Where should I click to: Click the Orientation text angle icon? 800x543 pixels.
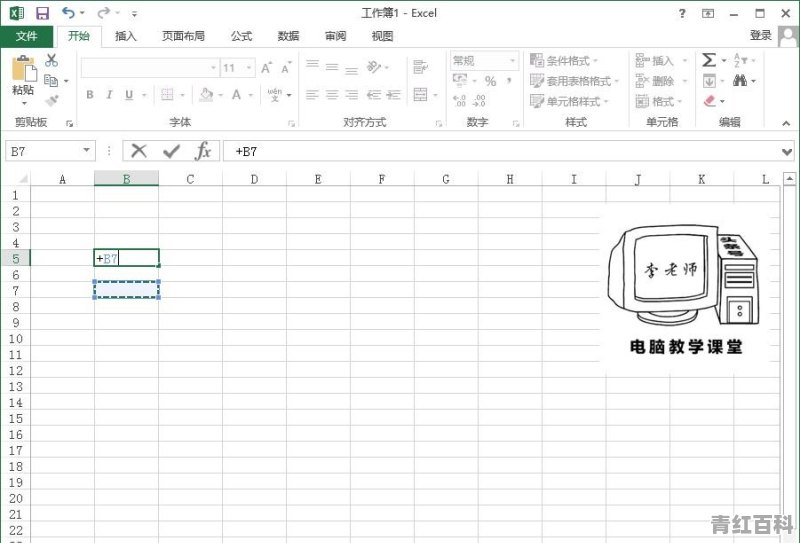[374, 67]
